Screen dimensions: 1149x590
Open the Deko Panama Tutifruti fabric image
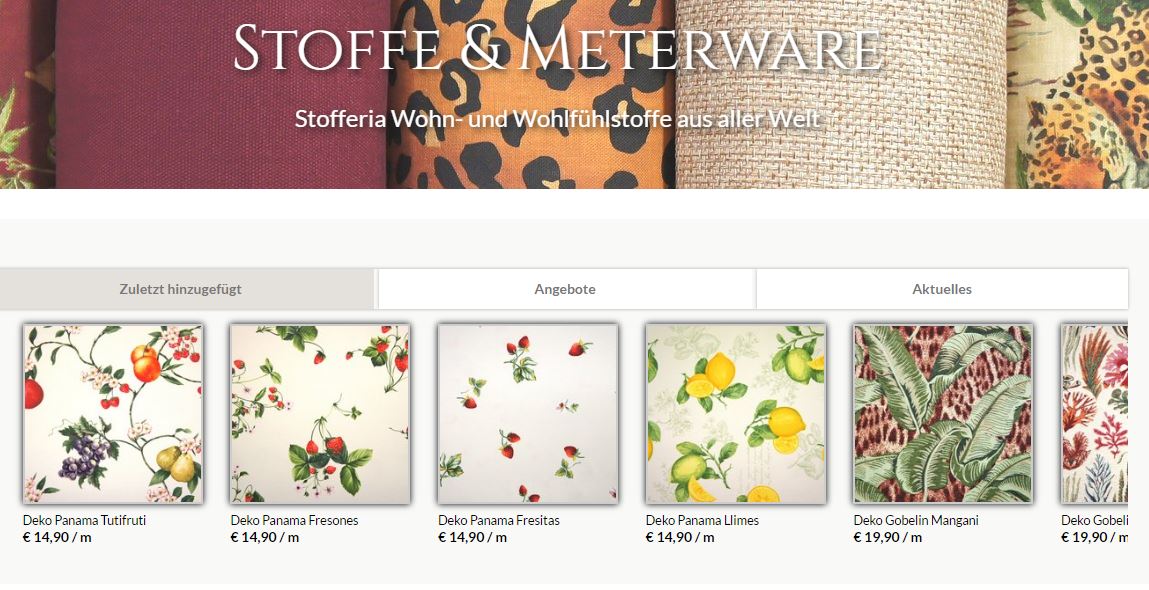(x=114, y=414)
